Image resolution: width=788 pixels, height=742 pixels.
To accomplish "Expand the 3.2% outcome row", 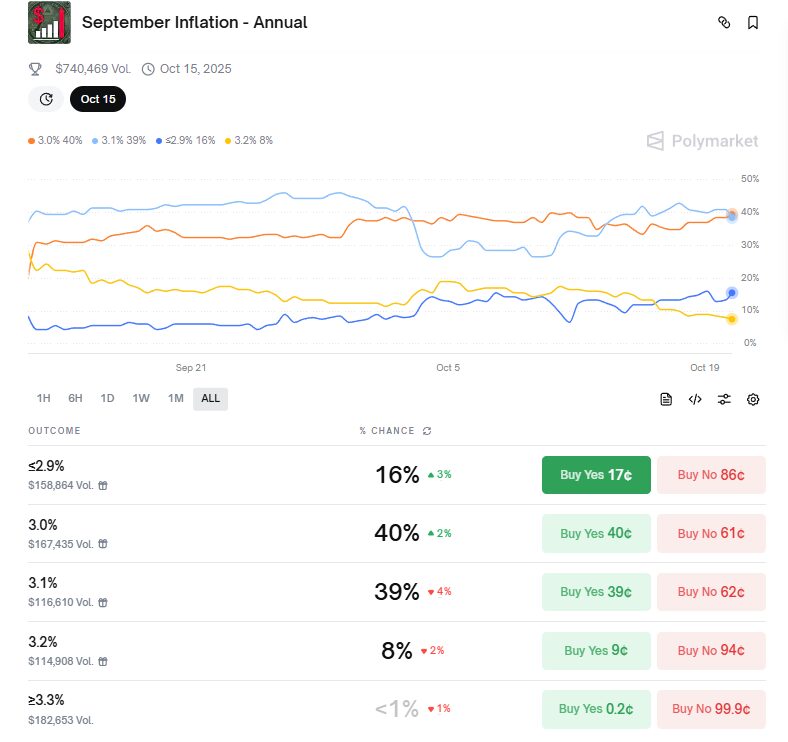I will pos(200,650).
